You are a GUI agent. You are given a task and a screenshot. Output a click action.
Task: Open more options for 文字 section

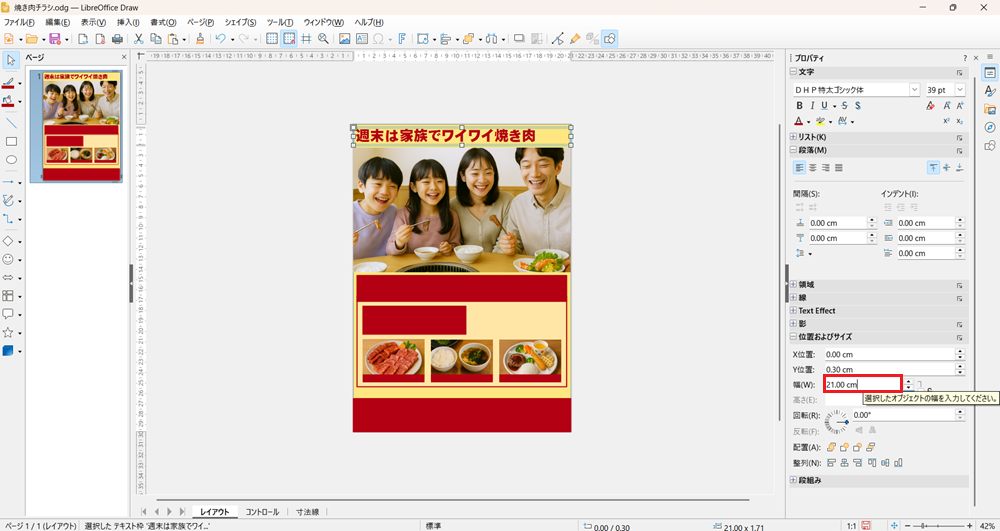(x=959, y=73)
